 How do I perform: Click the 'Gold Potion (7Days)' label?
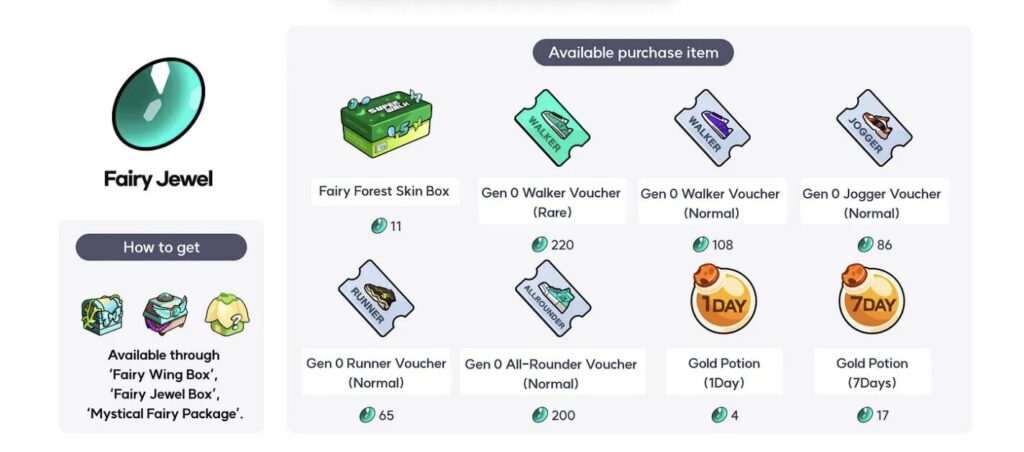pyautogui.click(x=872, y=373)
